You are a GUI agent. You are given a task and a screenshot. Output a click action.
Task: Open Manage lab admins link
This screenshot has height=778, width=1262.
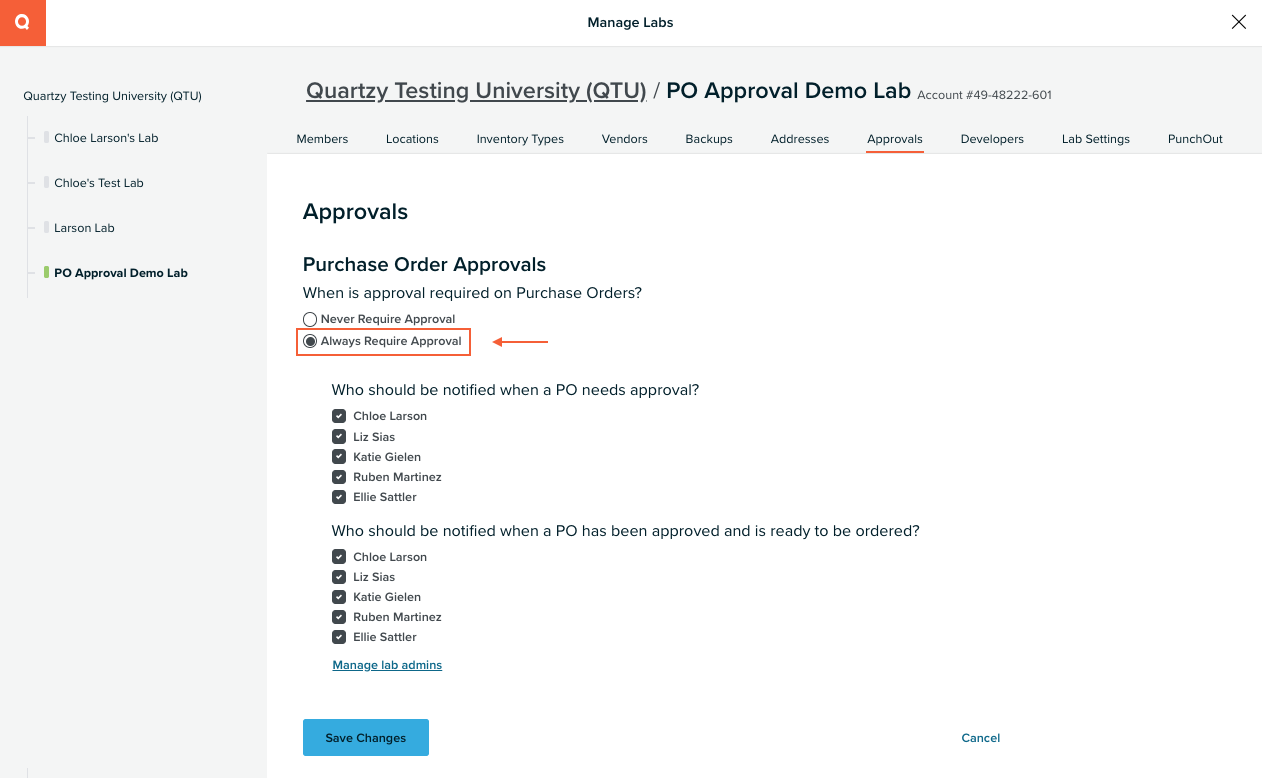pyautogui.click(x=387, y=665)
